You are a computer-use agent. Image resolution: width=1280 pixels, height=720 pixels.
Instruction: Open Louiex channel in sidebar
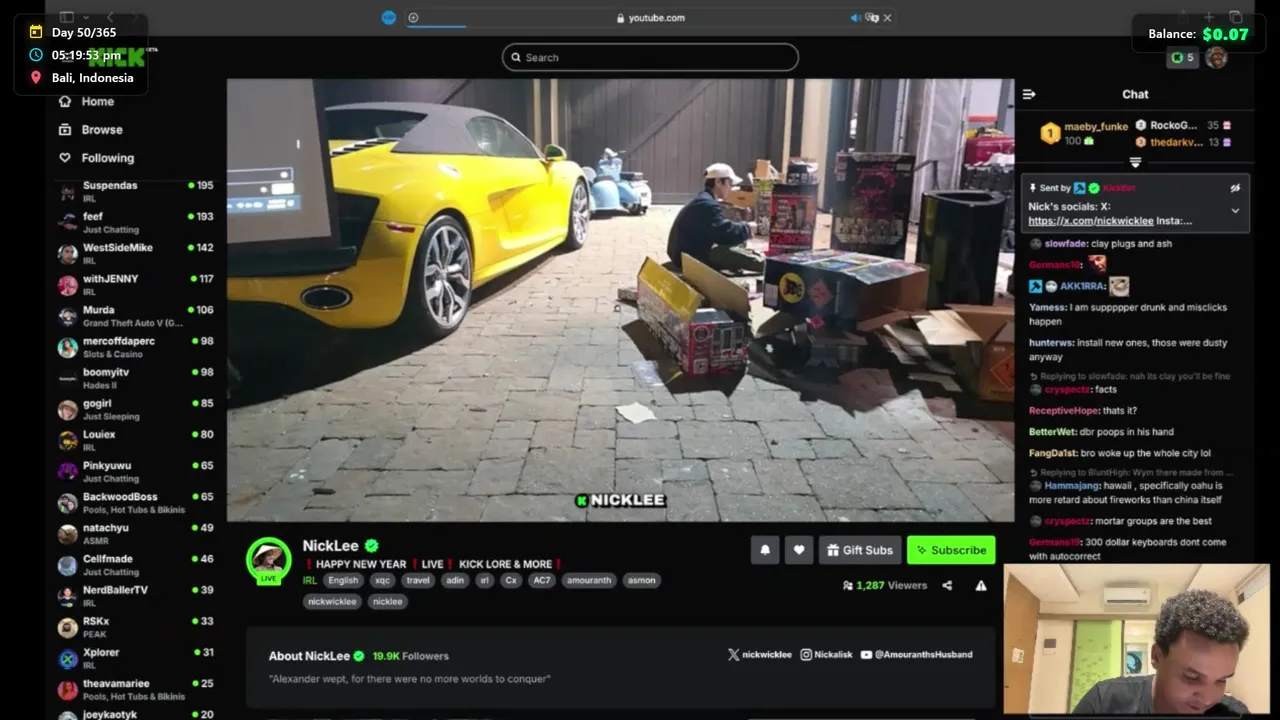[x=135, y=440]
